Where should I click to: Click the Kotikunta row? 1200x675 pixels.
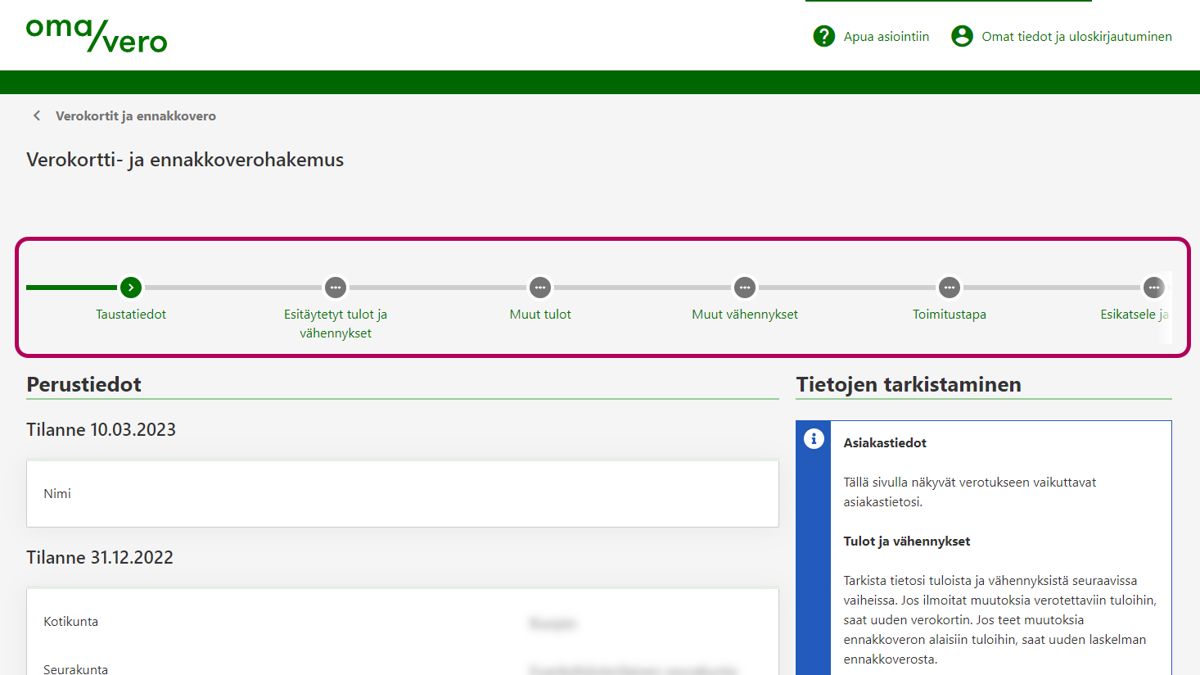click(x=402, y=622)
